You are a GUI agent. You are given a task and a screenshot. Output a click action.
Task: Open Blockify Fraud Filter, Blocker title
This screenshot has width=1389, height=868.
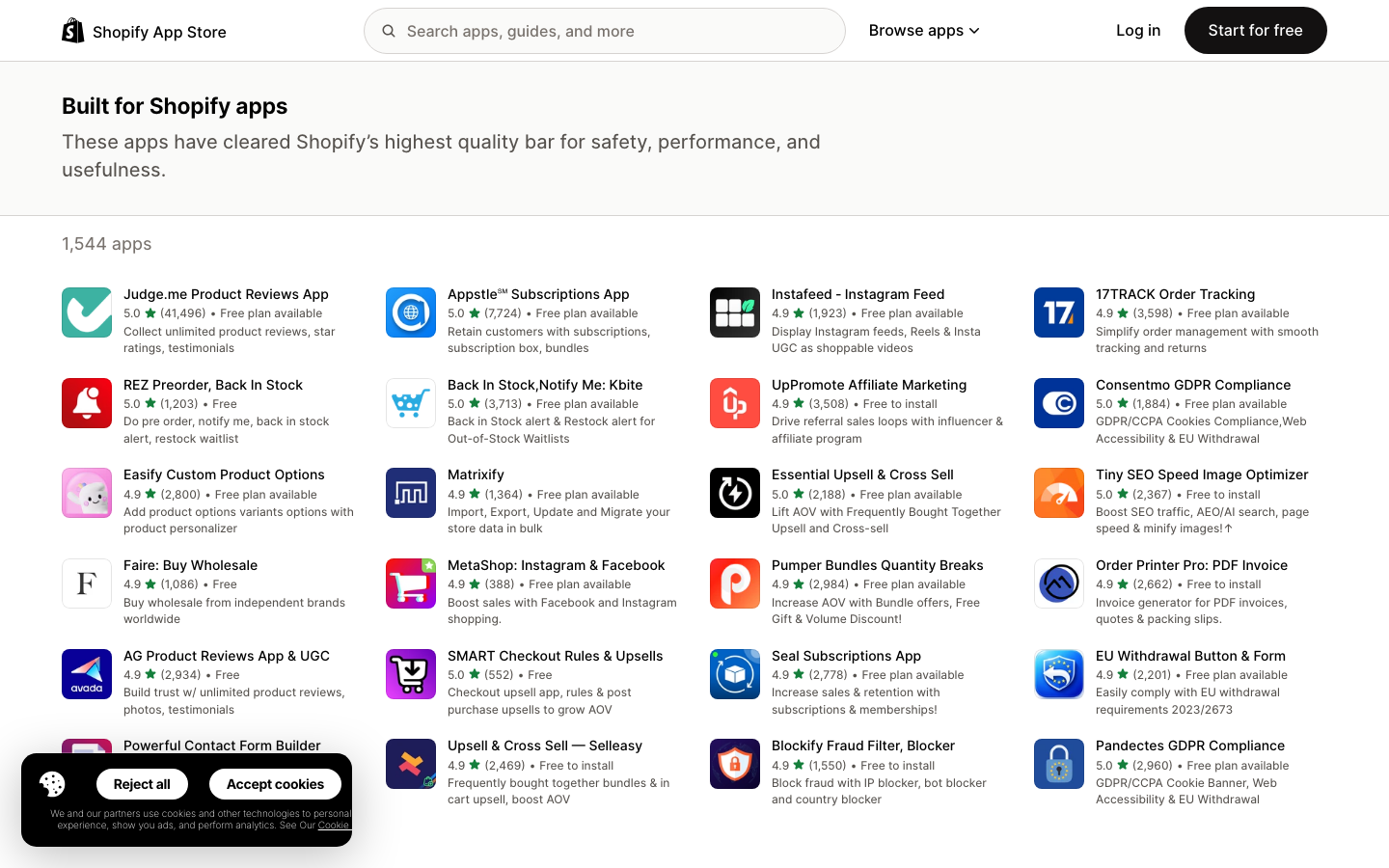pyautogui.click(x=863, y=746)
